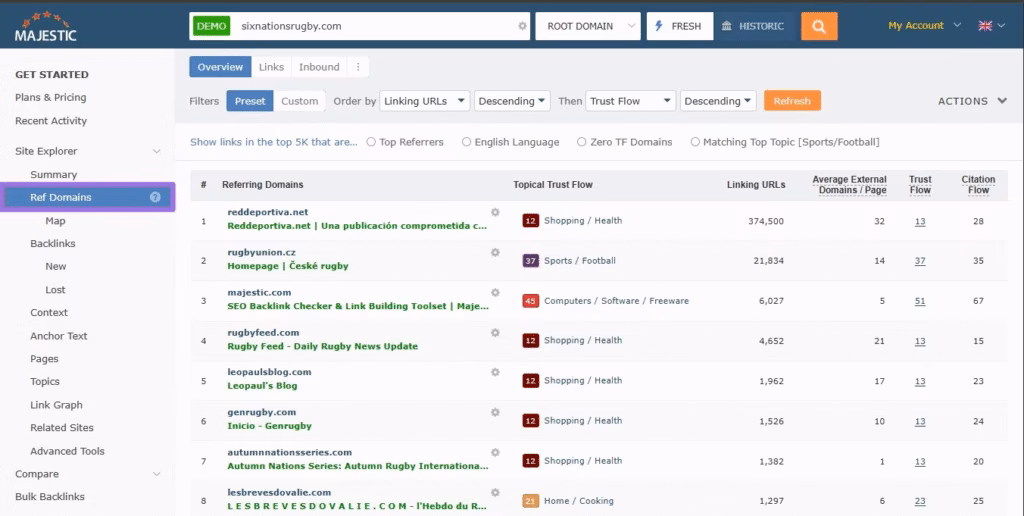
Task: Click the gear icon for majestic.com row
Action: [x=495, y=292]
